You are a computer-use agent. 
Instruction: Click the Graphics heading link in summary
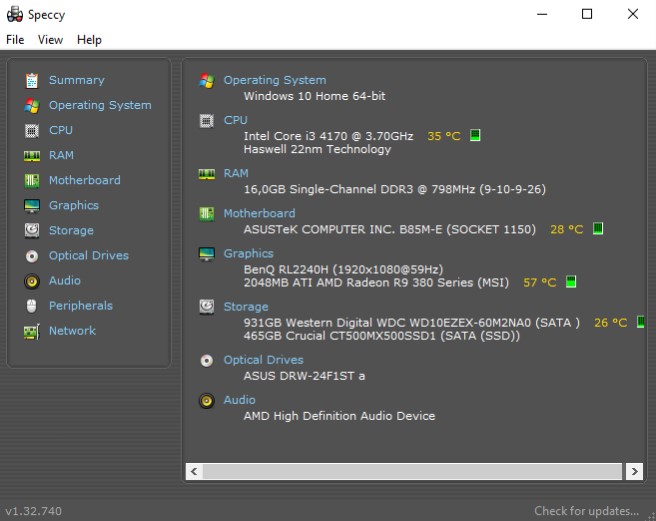pyautogui.click(x=249, y=254)
